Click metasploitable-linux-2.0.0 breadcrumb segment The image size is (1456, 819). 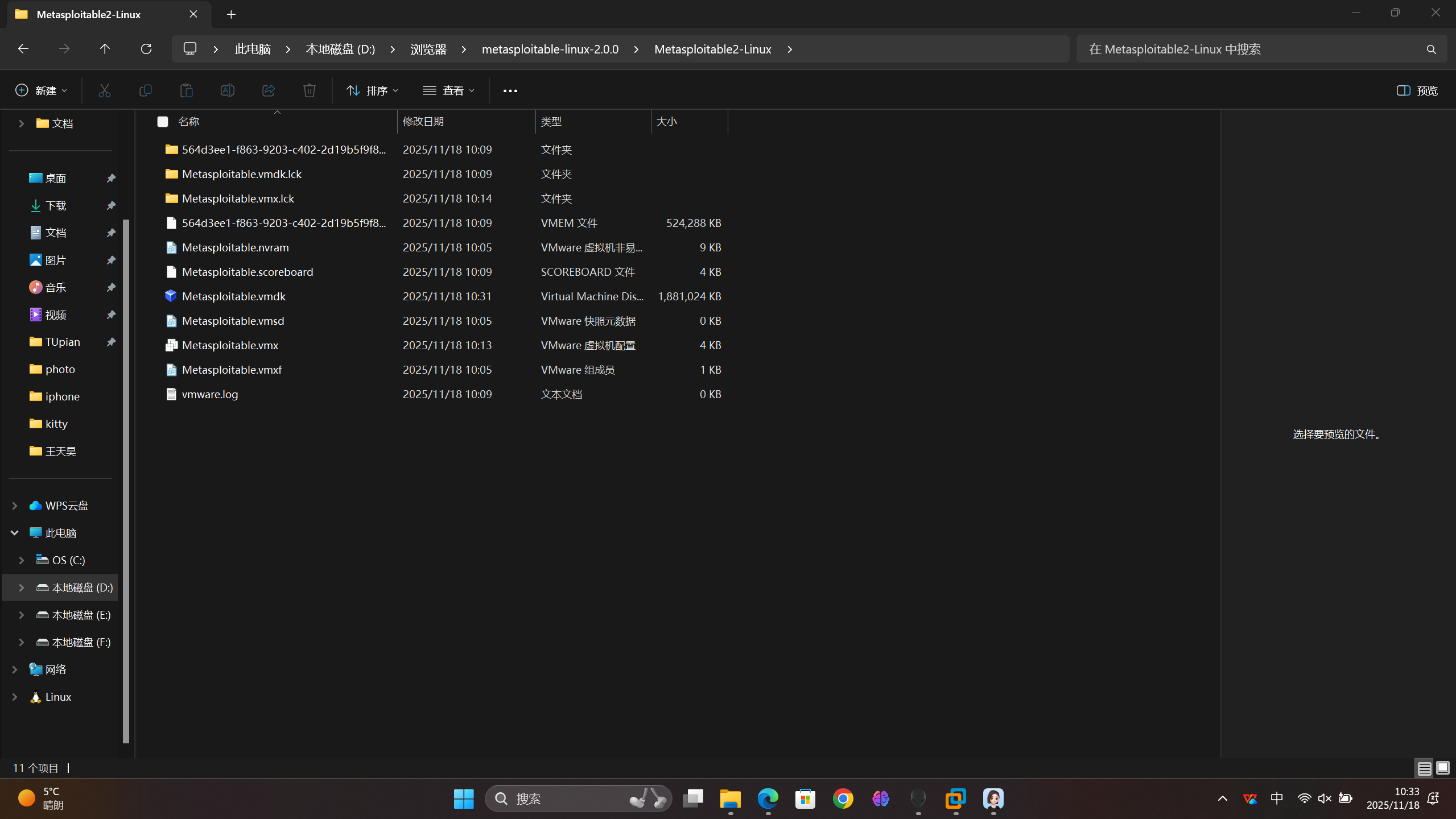550,49
